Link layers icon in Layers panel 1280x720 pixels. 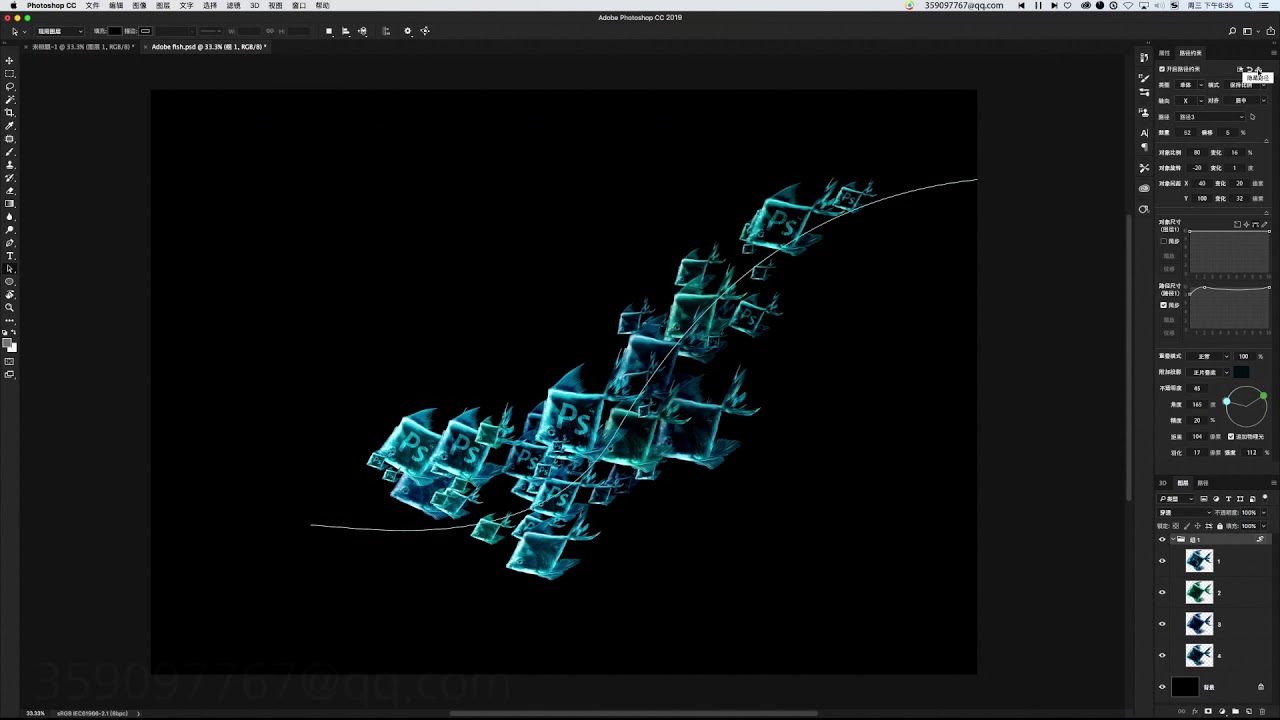pos(1182,711)
